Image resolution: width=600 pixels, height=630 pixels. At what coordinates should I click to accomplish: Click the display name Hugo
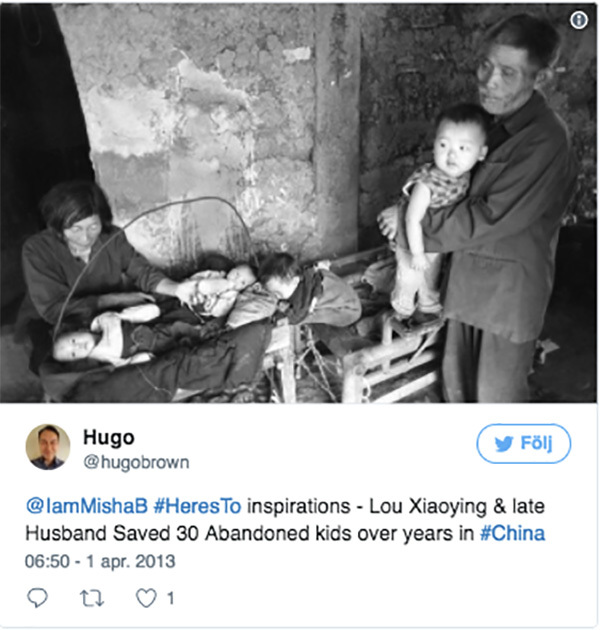(x=109, y=437)
